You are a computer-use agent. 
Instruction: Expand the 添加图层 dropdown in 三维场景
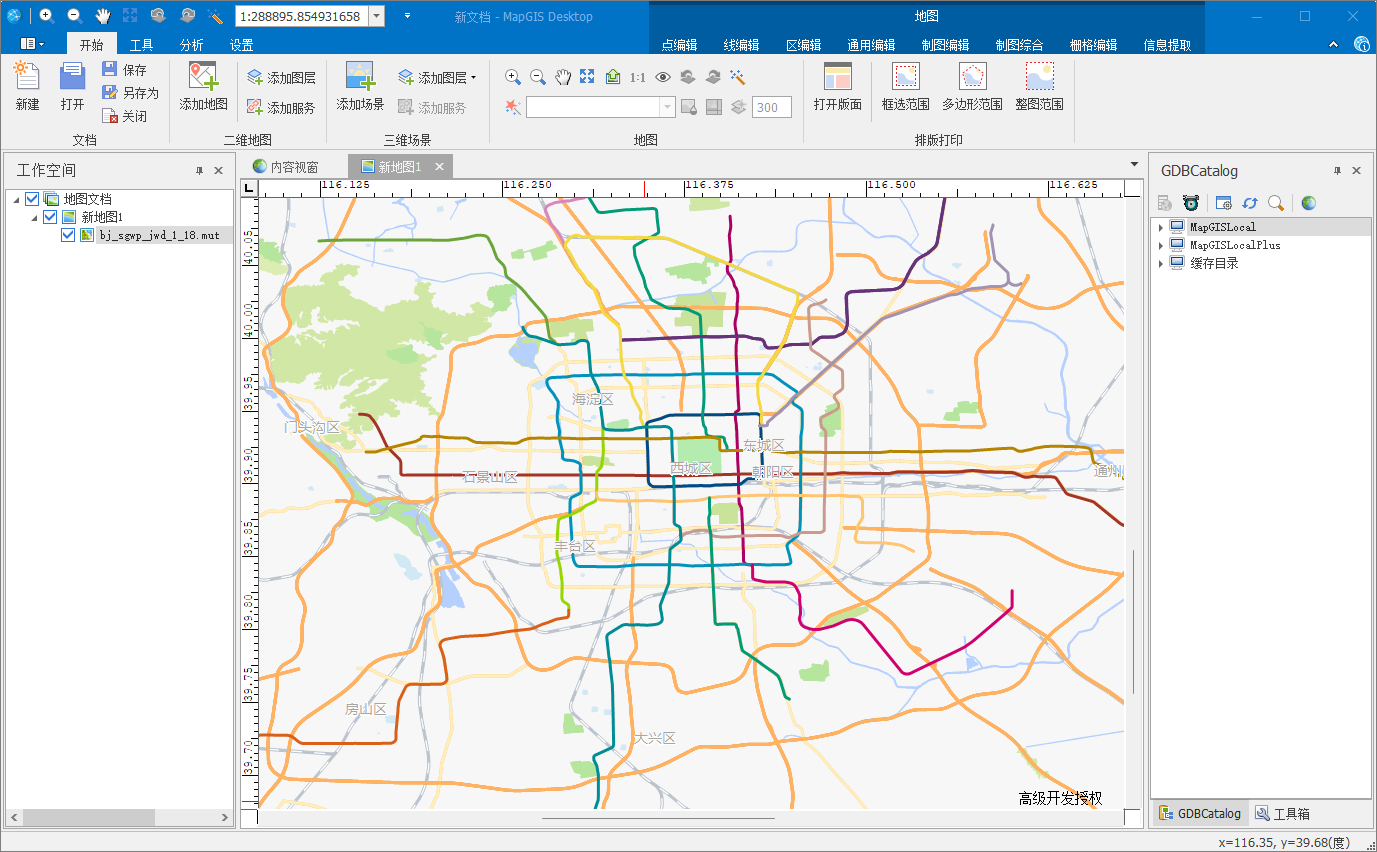click(474, 77)
